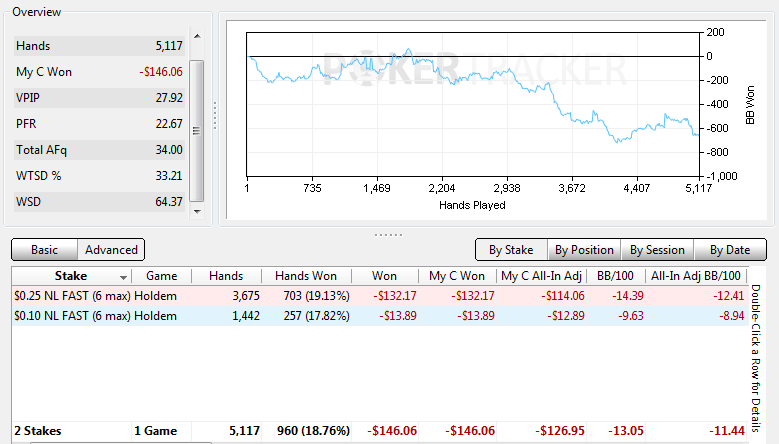Select the vertical splitter handle beside the overview panel
Screen dimensions: 779x444
click(x=215, y=115)
